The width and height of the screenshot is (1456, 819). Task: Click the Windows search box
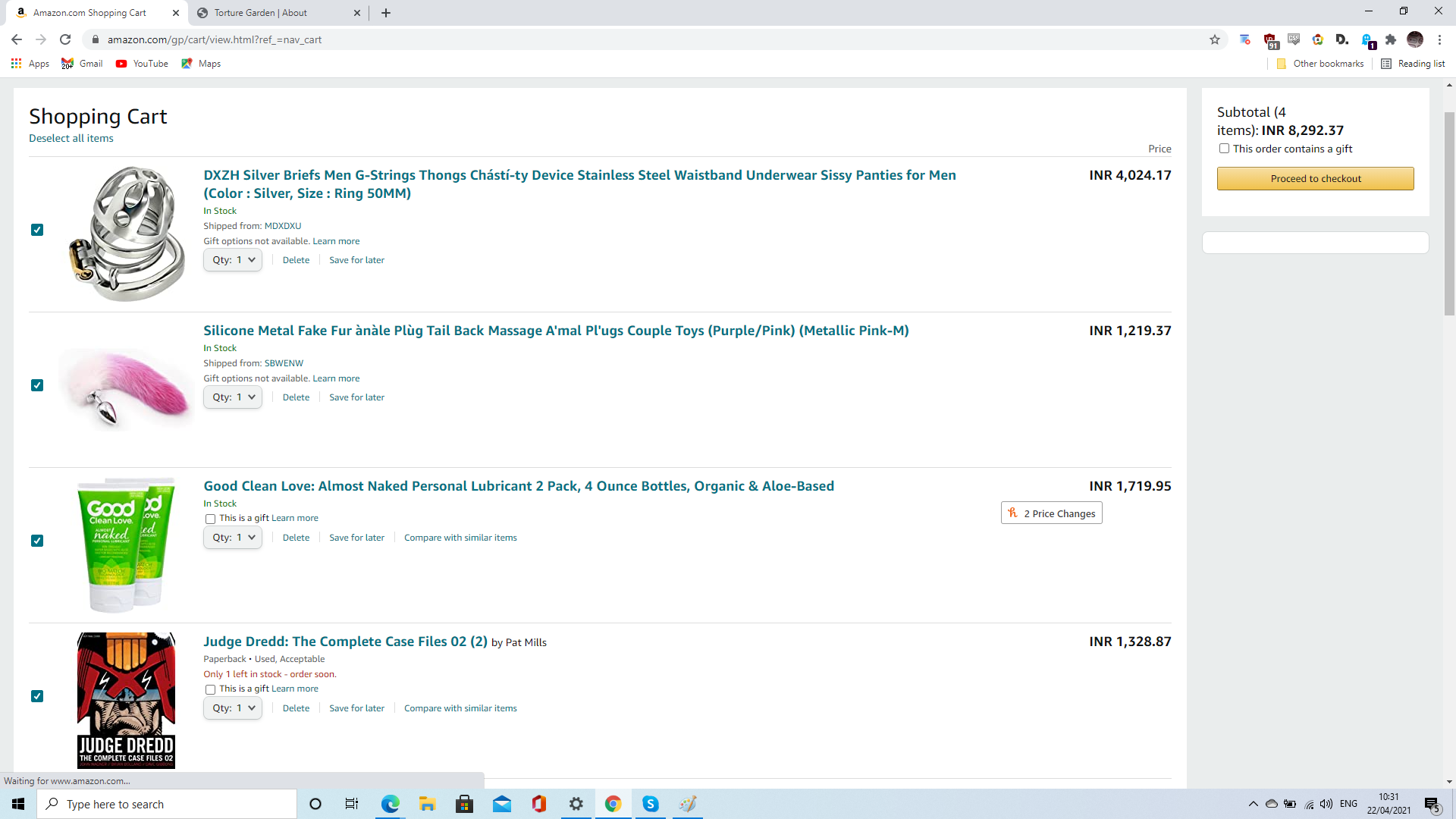pyautogui.click(x=167, y=804)
